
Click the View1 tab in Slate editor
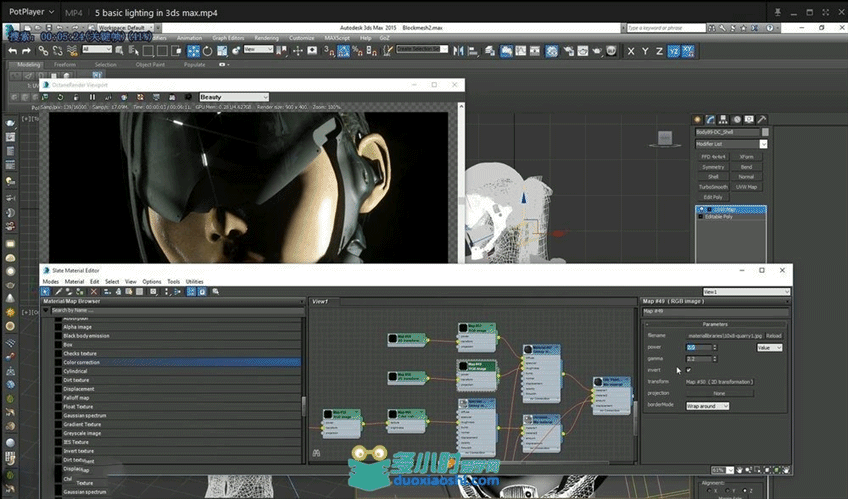coord(320,301)
